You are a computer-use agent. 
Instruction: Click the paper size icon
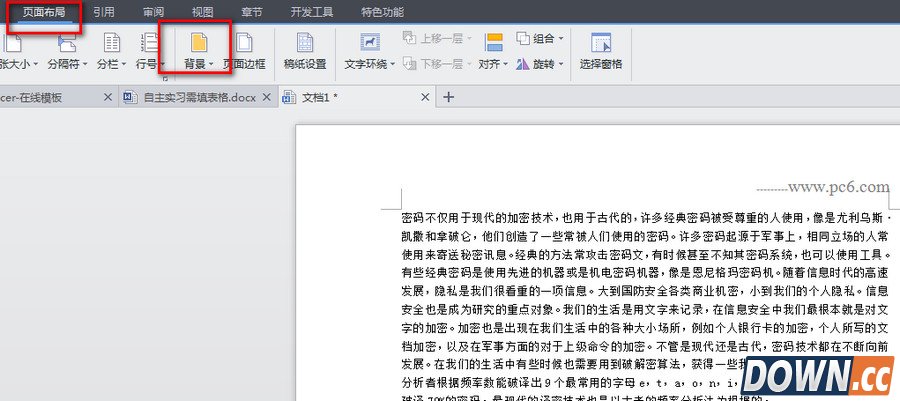click(13, 43)
